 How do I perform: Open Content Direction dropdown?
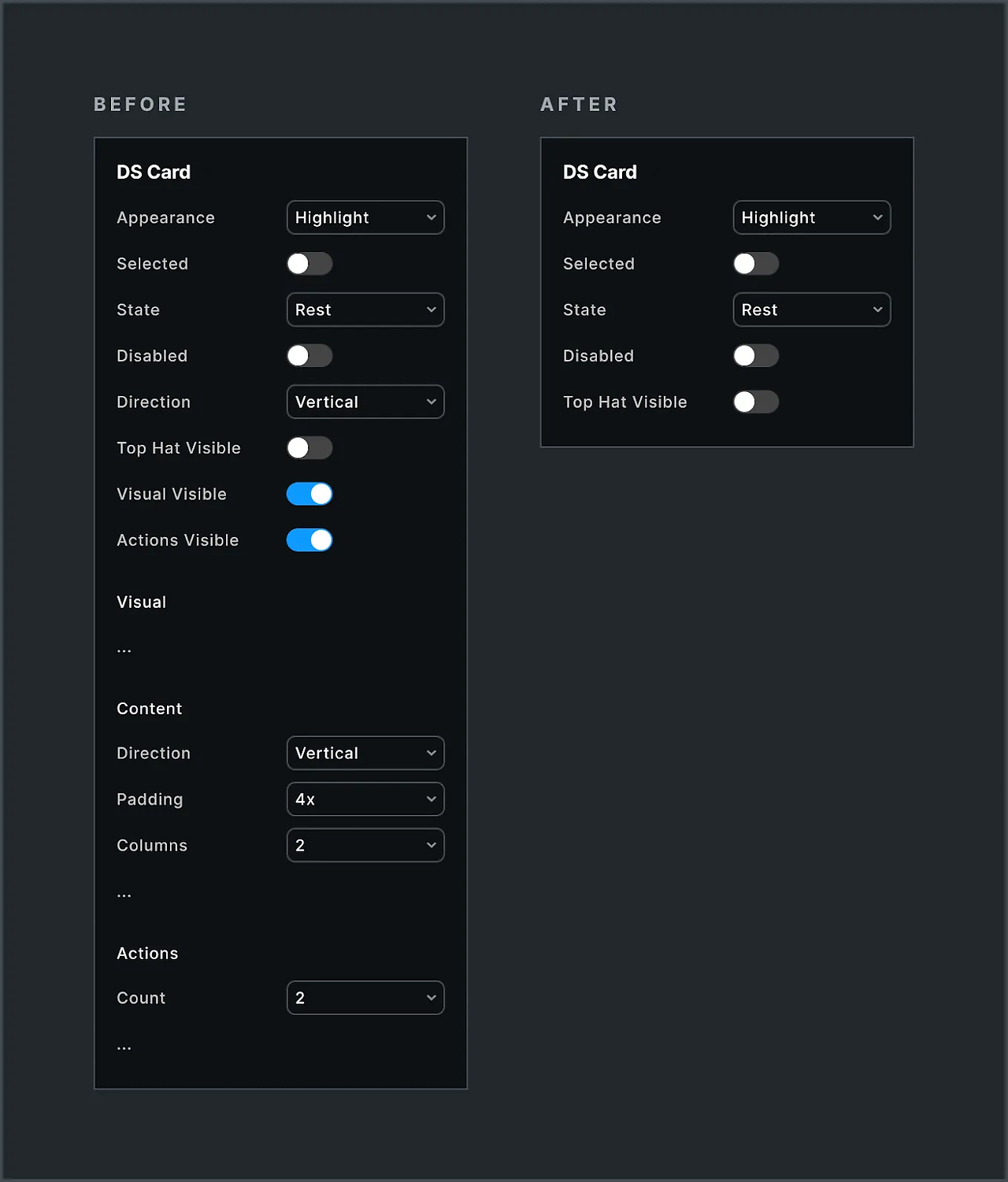pos(365,753)
